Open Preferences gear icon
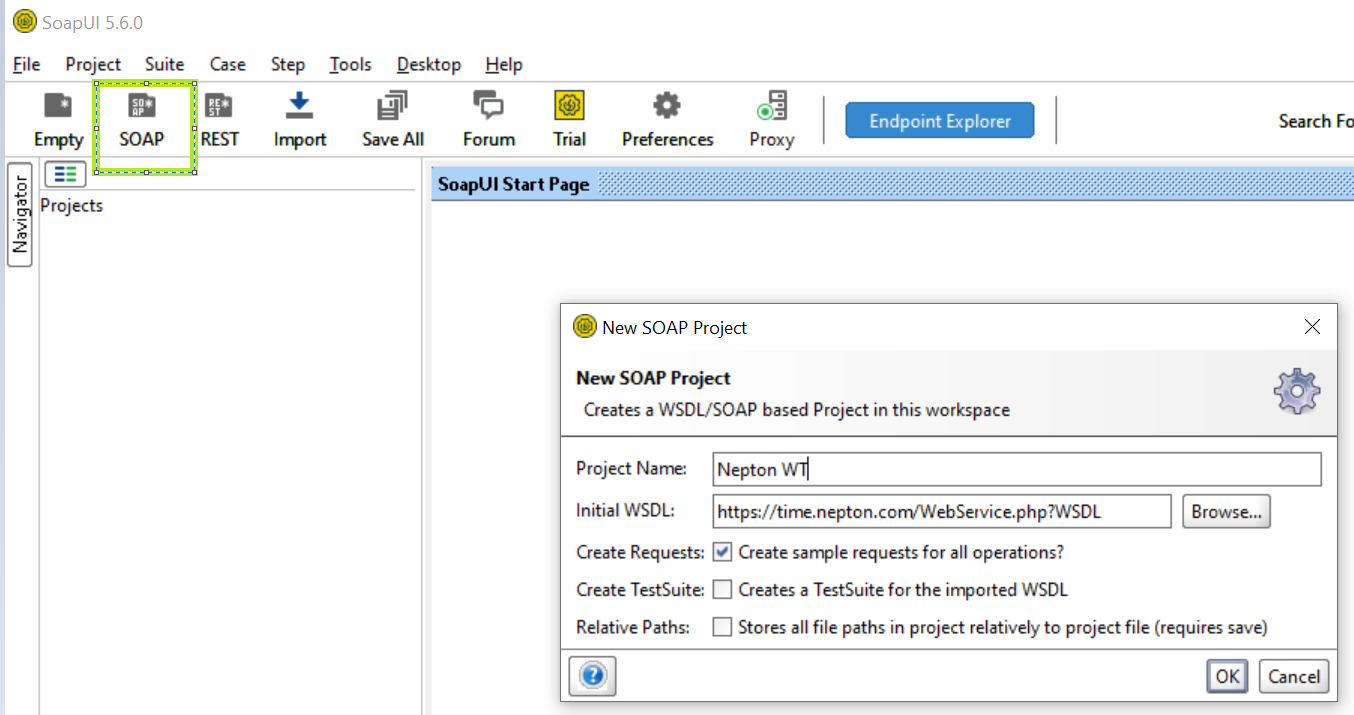 (x=667, y=120)
